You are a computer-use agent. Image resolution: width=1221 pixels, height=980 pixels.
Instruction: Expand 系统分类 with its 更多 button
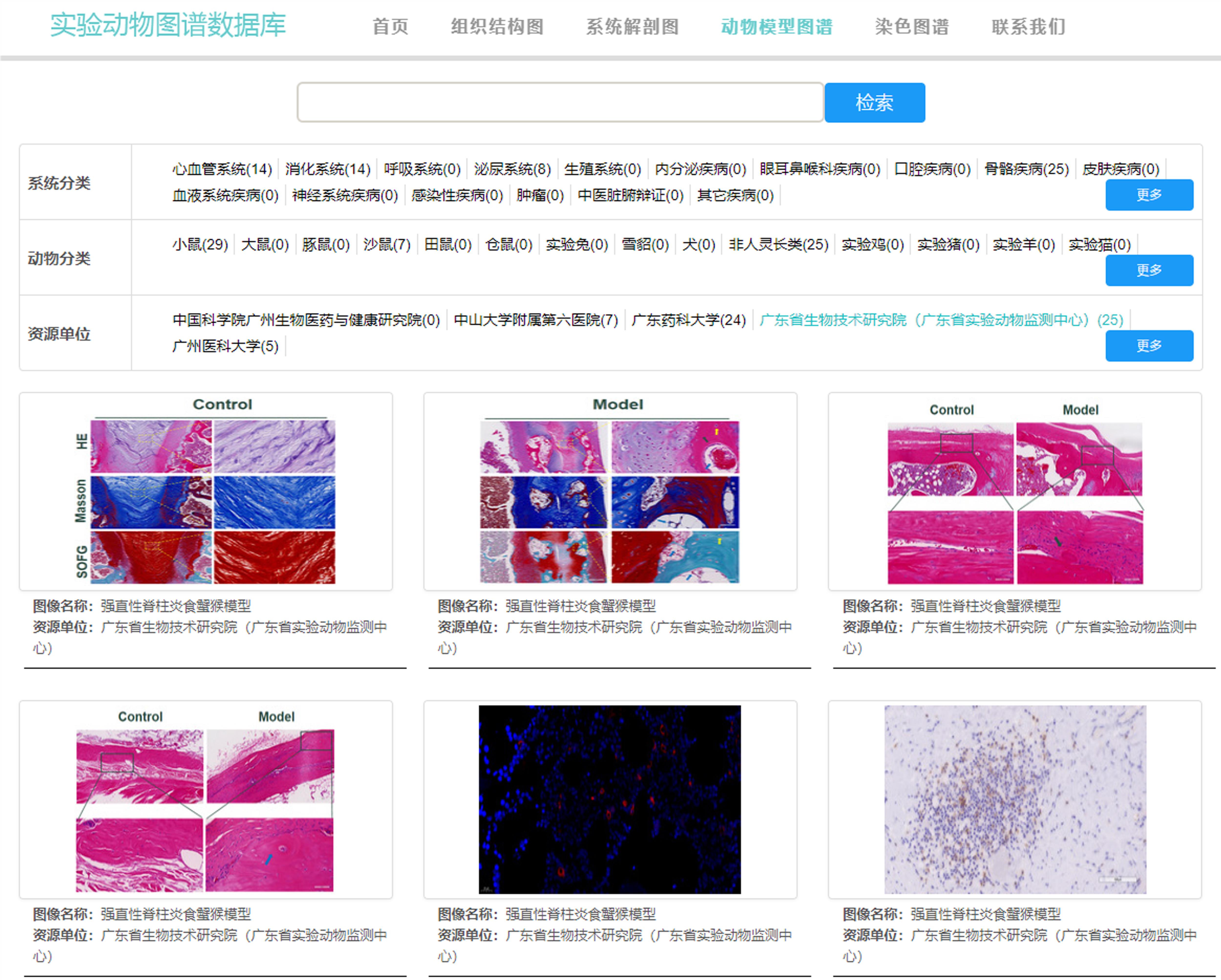click(1148, 195)
